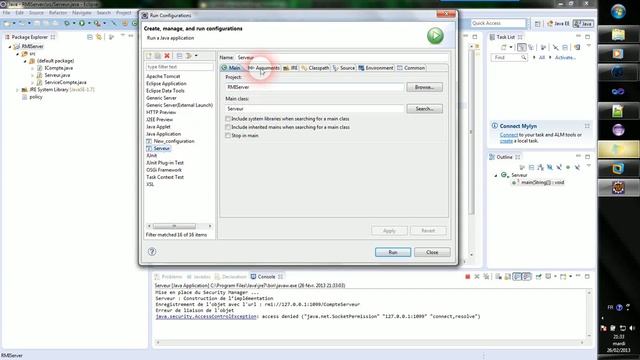Click collapse all configurations icon in dialog
The width and height of the screenshot is (640, 360).
click(179, 56)
